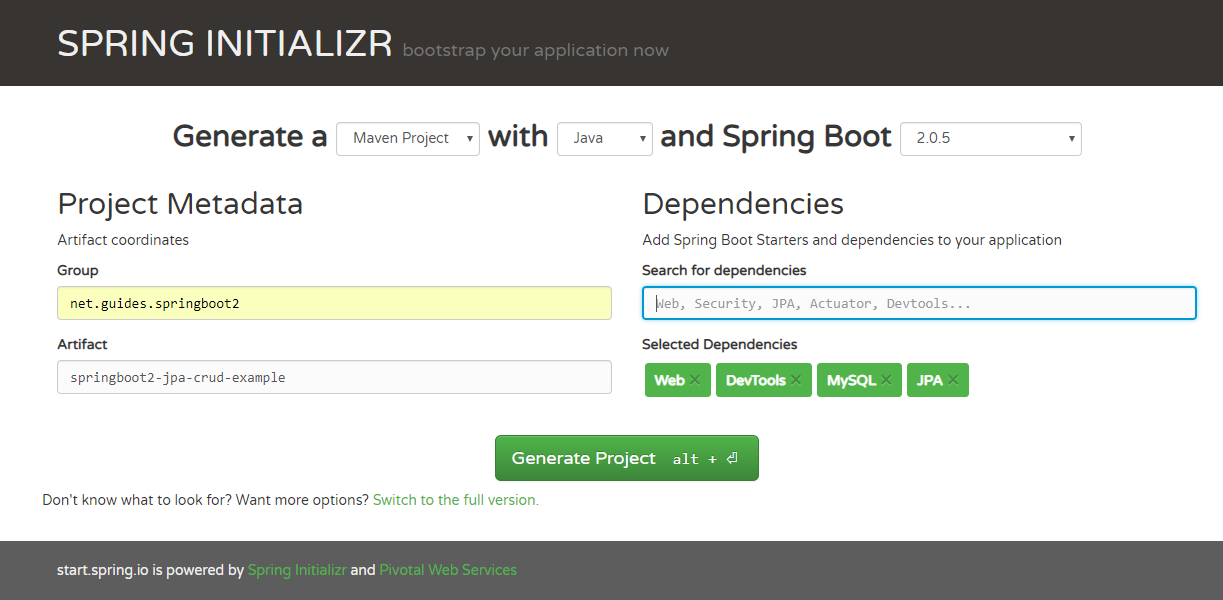Screen dimensions: 1223x600
Task: Click inside the Artifact coordinate field
Action: tap(334, 377)
